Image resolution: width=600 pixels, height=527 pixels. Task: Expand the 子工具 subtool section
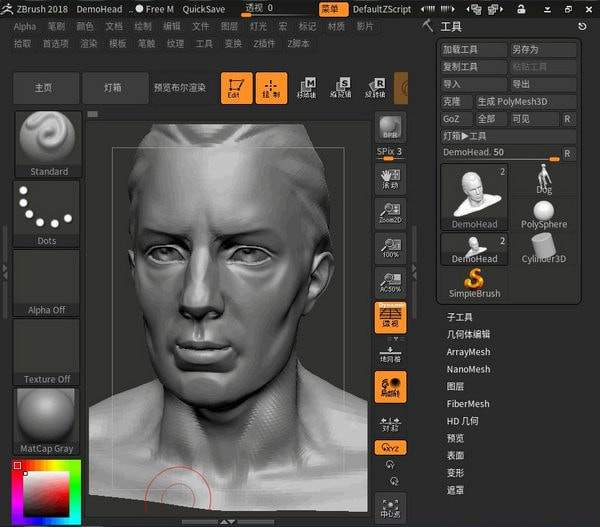pyautogui.click(x=459, y=317)
